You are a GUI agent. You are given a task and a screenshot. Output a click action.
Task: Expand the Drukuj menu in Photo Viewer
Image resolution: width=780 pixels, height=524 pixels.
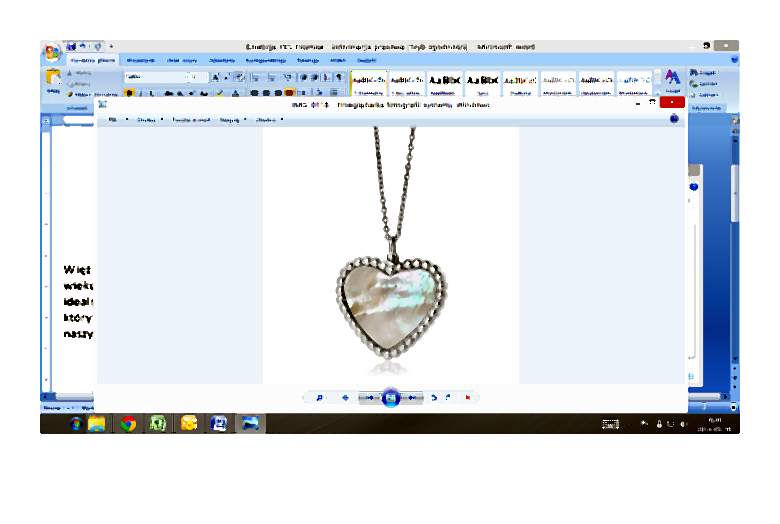click(x=146, y=119)
